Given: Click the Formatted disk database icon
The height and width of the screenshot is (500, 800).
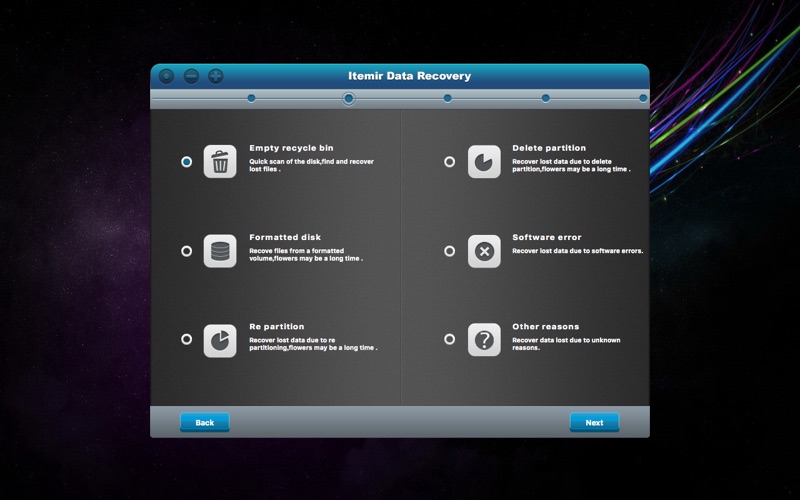Looking at the screenshot, I should click(x=220, y=251).
